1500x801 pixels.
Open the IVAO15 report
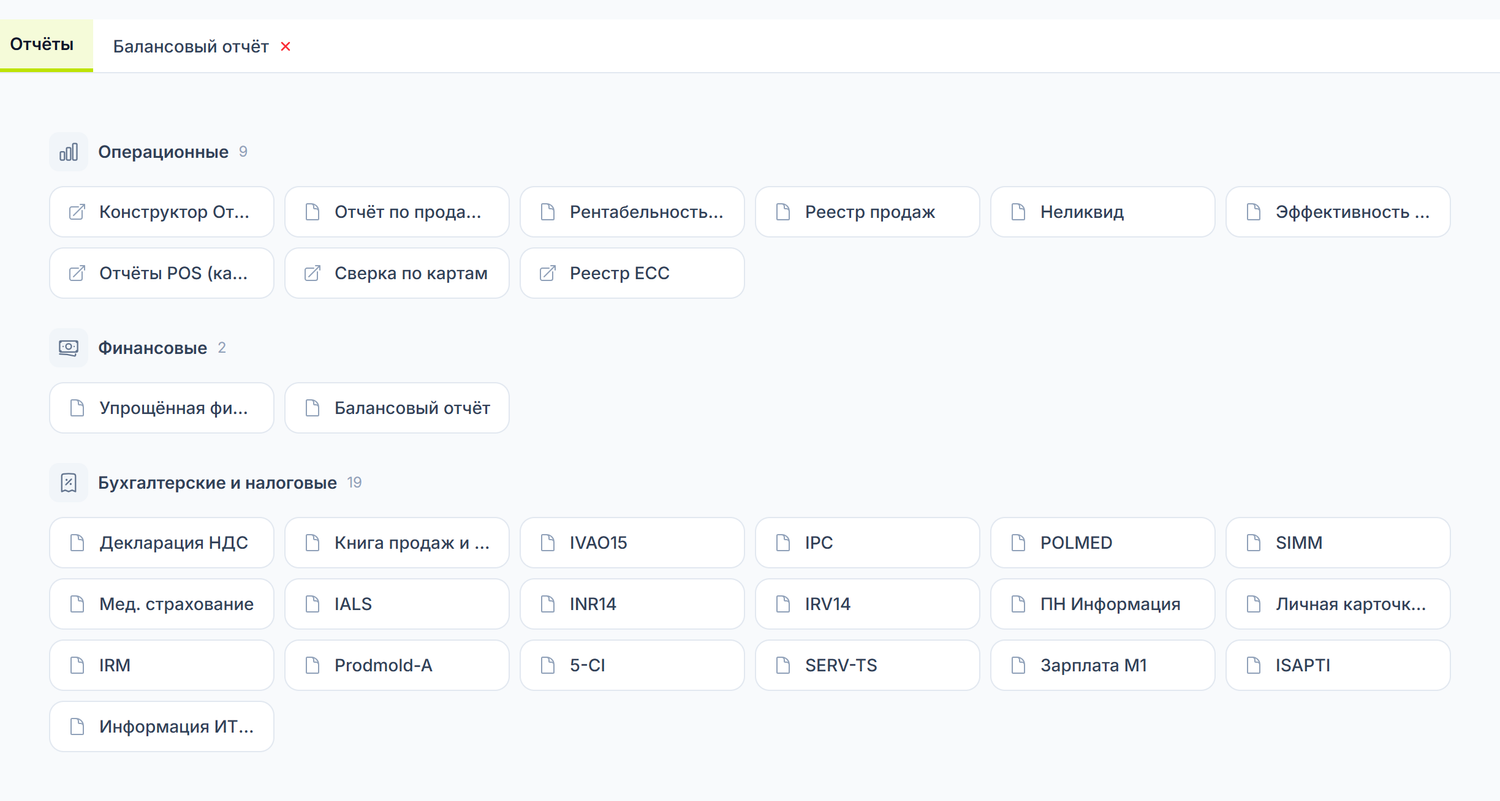click(632, 543)
